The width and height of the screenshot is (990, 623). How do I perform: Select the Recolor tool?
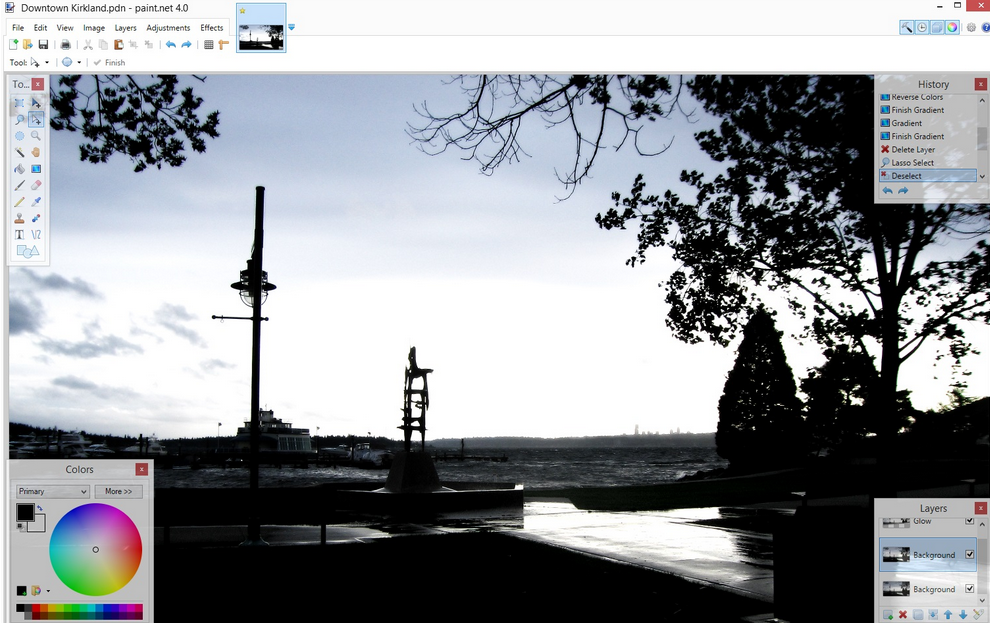point(36,218)
